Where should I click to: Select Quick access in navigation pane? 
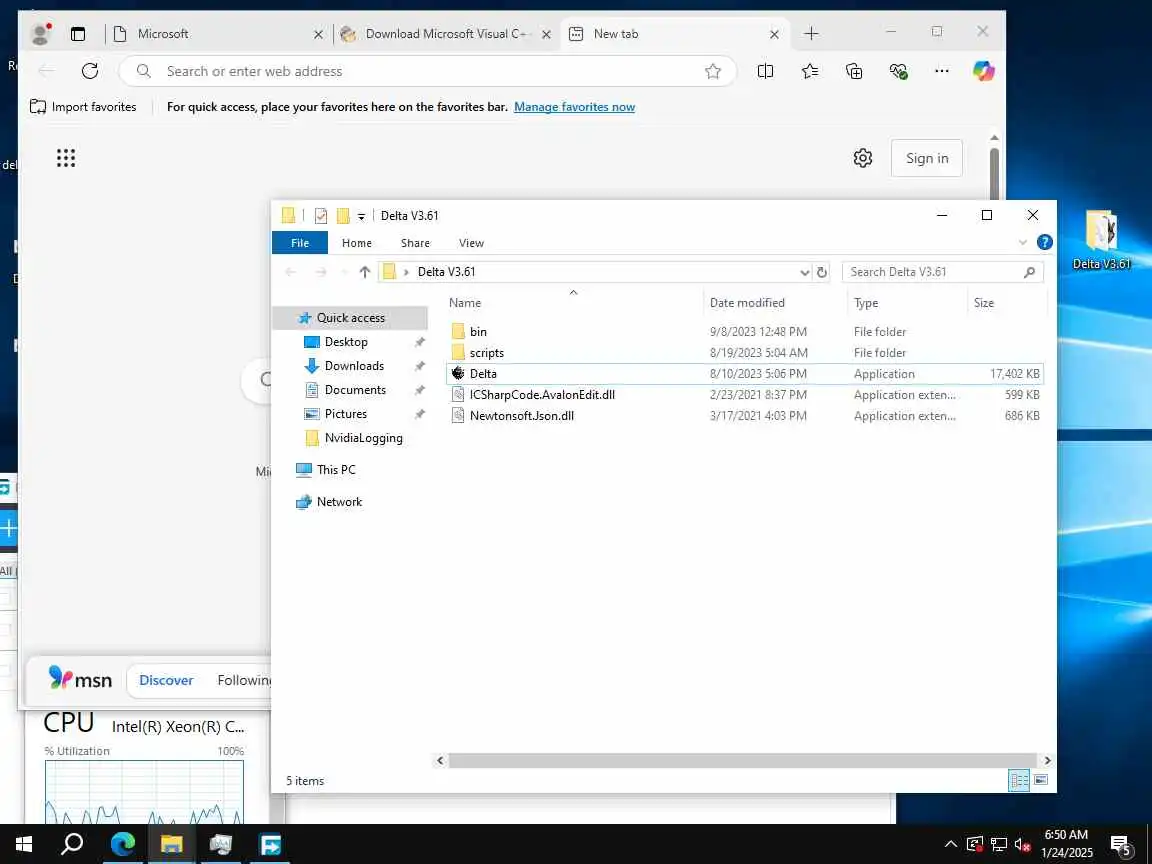pos(350,317)
